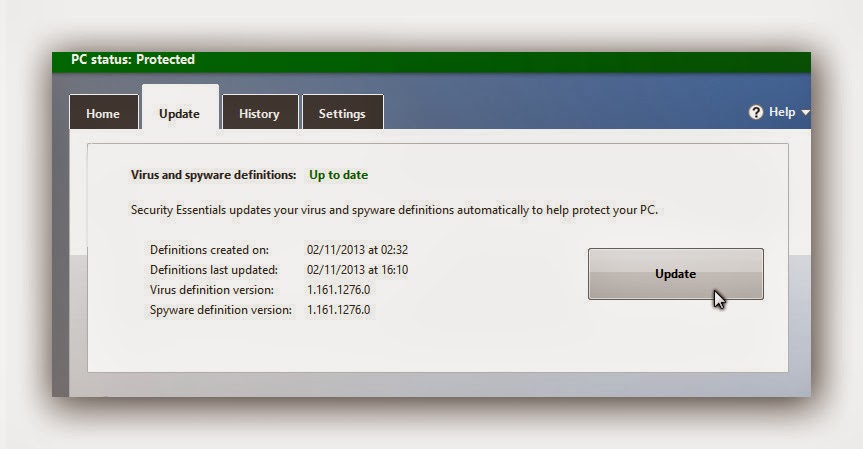Click the '02/11/2013 at 02:32' value
Viewport: 863px width, 449px height.
click(357, 250)
